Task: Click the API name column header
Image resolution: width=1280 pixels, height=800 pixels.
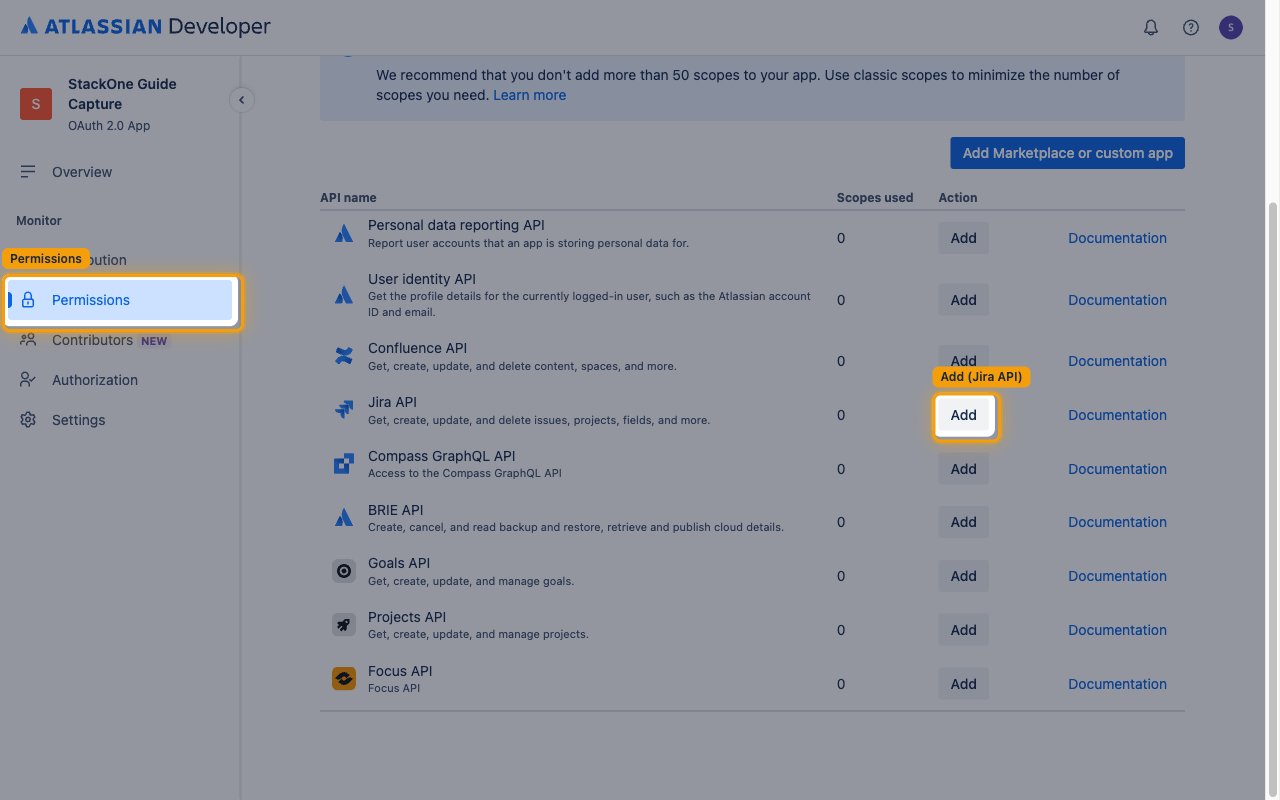Action: (348, 198)
